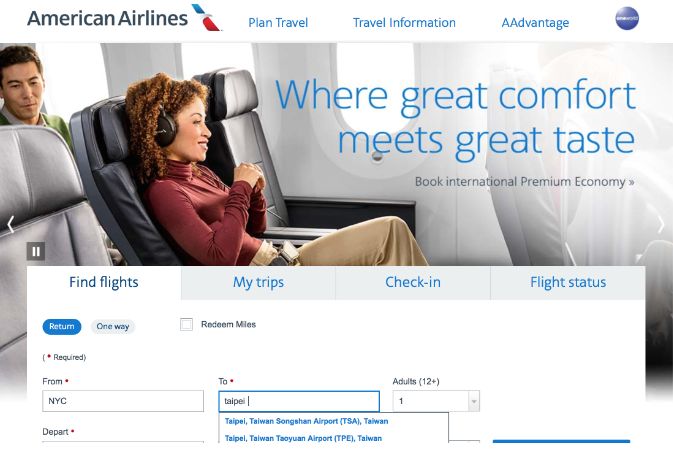Image resolution: width=673 pixels, height=450 pixels.
Task: Switch to the Check-in tab
Action: pos(413,282)
